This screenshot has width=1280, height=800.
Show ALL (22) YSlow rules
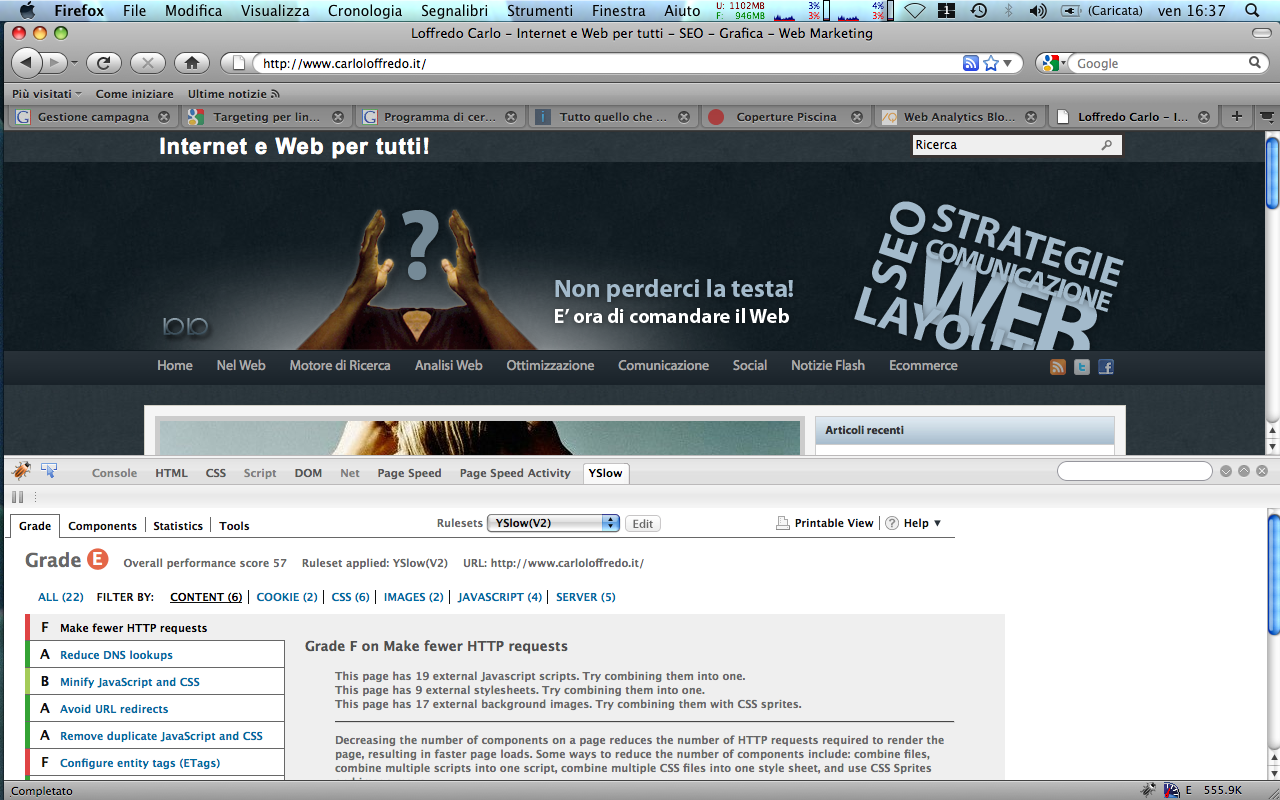tap(61, 597)
